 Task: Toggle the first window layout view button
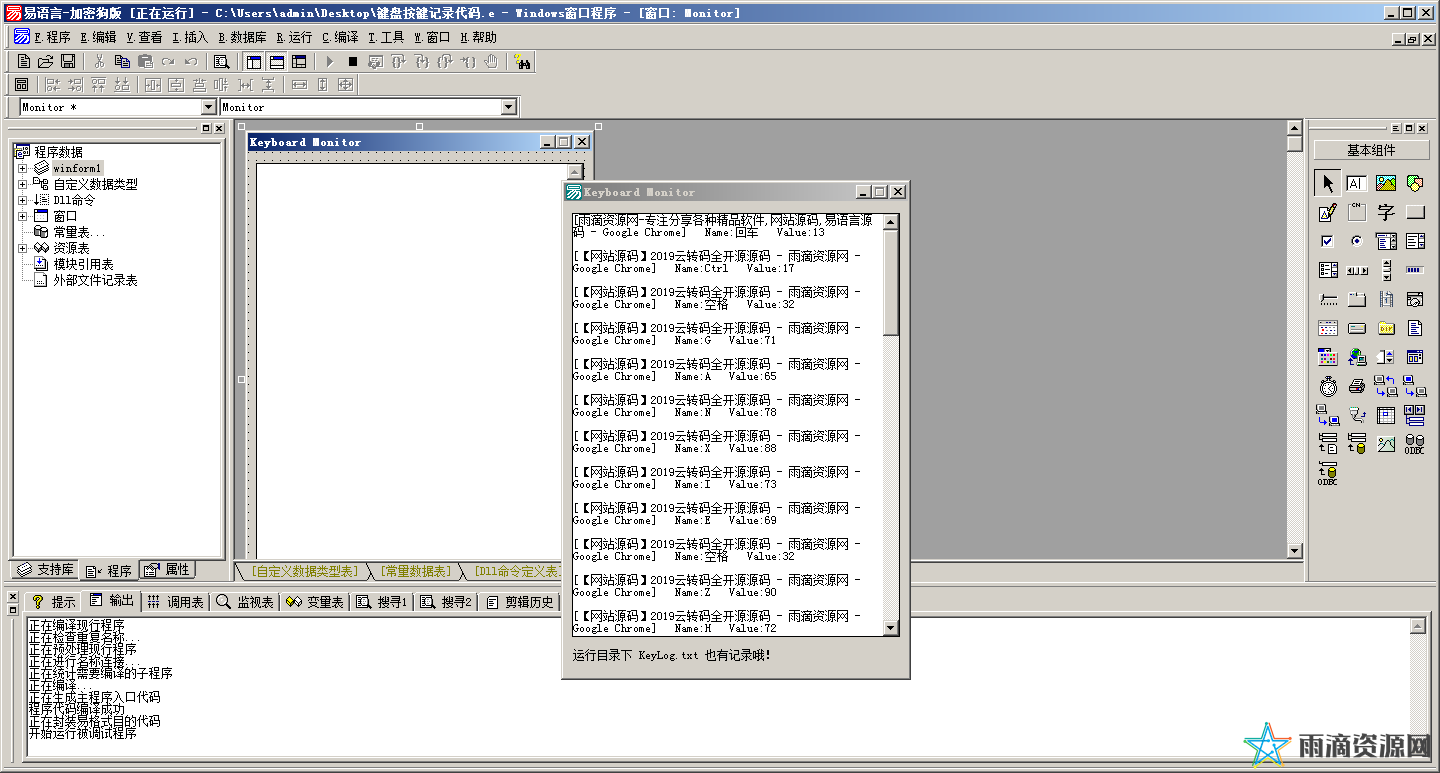coord(254,62)
